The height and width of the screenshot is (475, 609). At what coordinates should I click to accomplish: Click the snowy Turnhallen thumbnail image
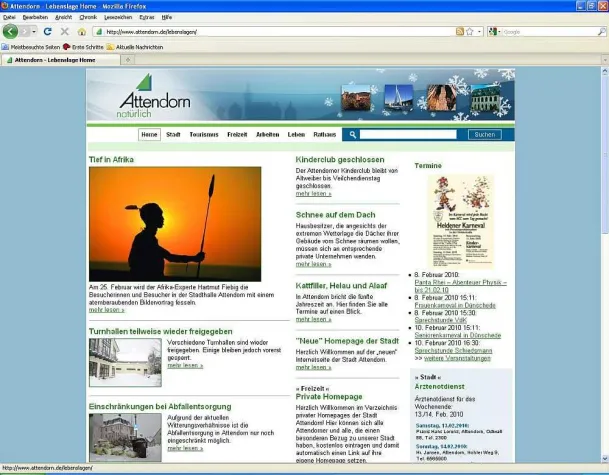(125, 362)
